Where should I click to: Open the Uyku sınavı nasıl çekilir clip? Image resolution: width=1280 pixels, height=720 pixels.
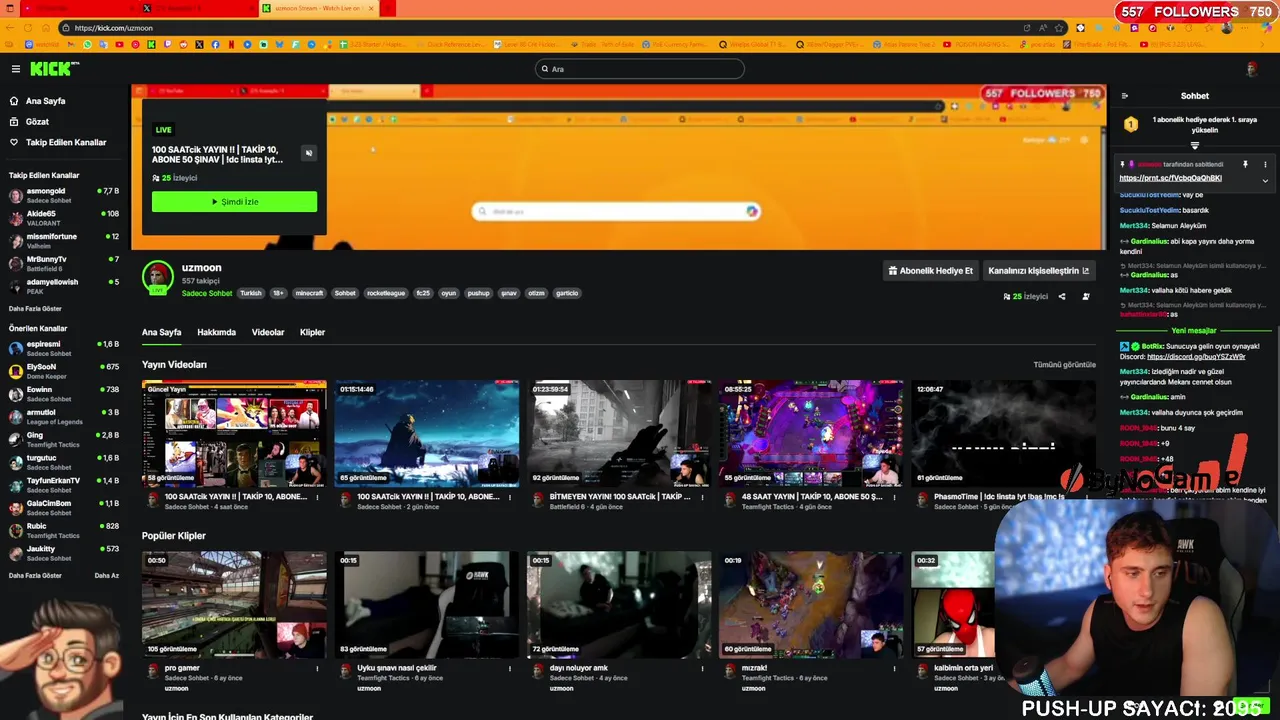427,605
